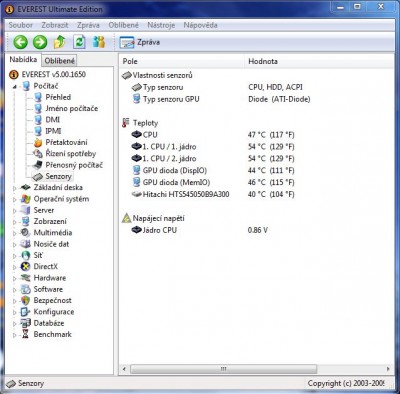
Task: Click the users icon in the toolbar
Action: (x=99, y=42)
